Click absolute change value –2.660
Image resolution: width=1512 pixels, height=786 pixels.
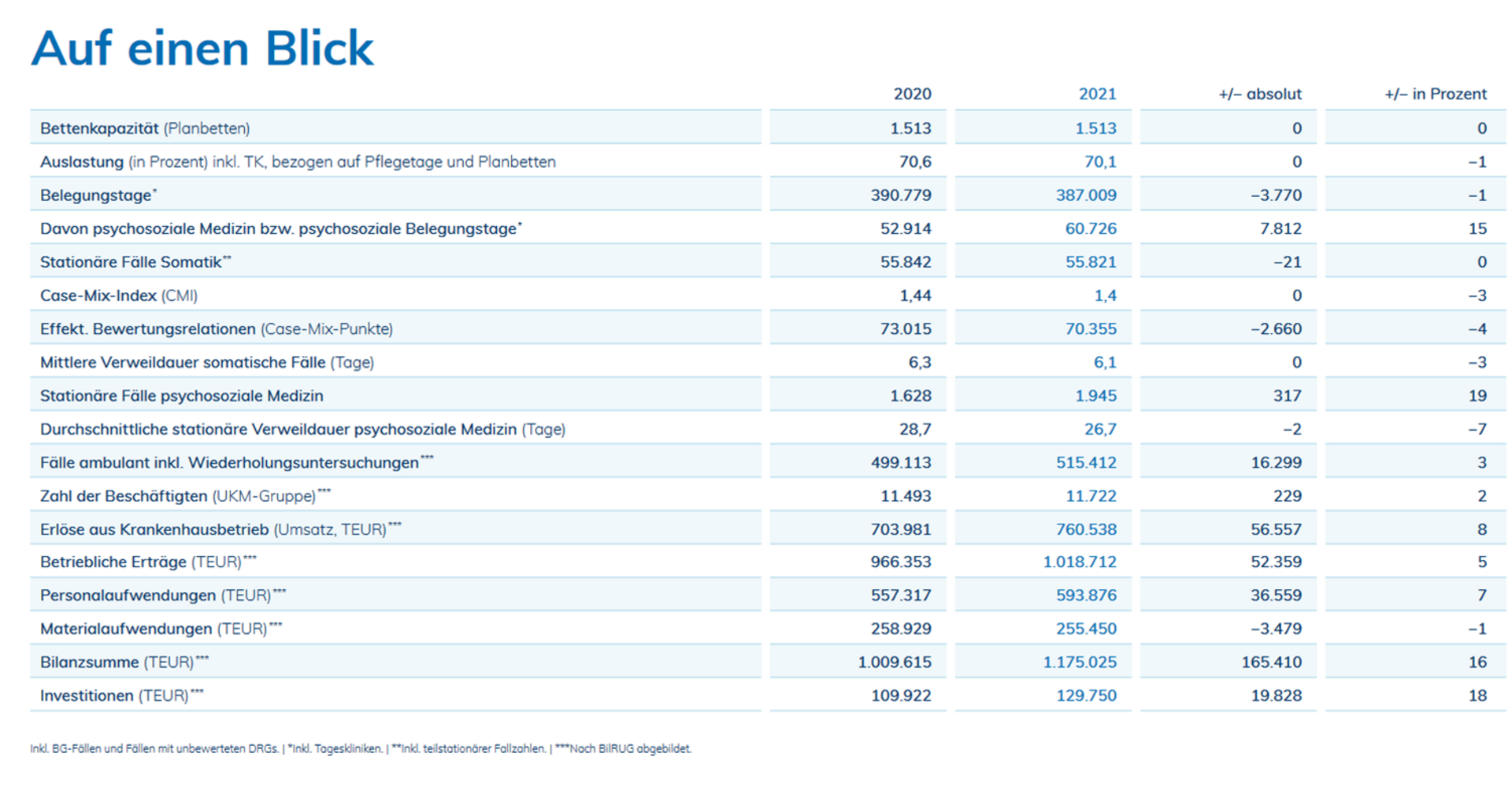click(1276, 329)
